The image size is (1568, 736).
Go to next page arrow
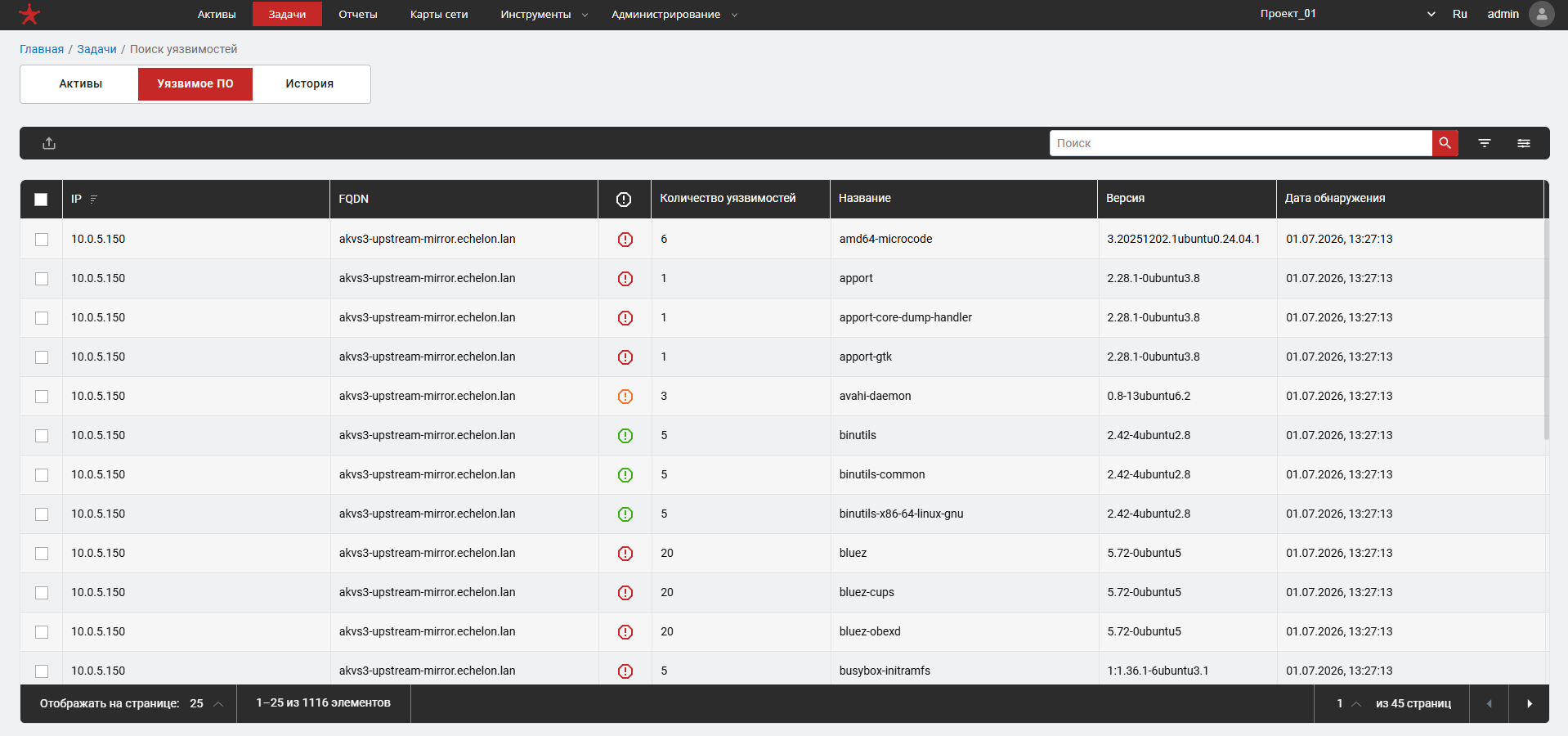(1529, 703)
